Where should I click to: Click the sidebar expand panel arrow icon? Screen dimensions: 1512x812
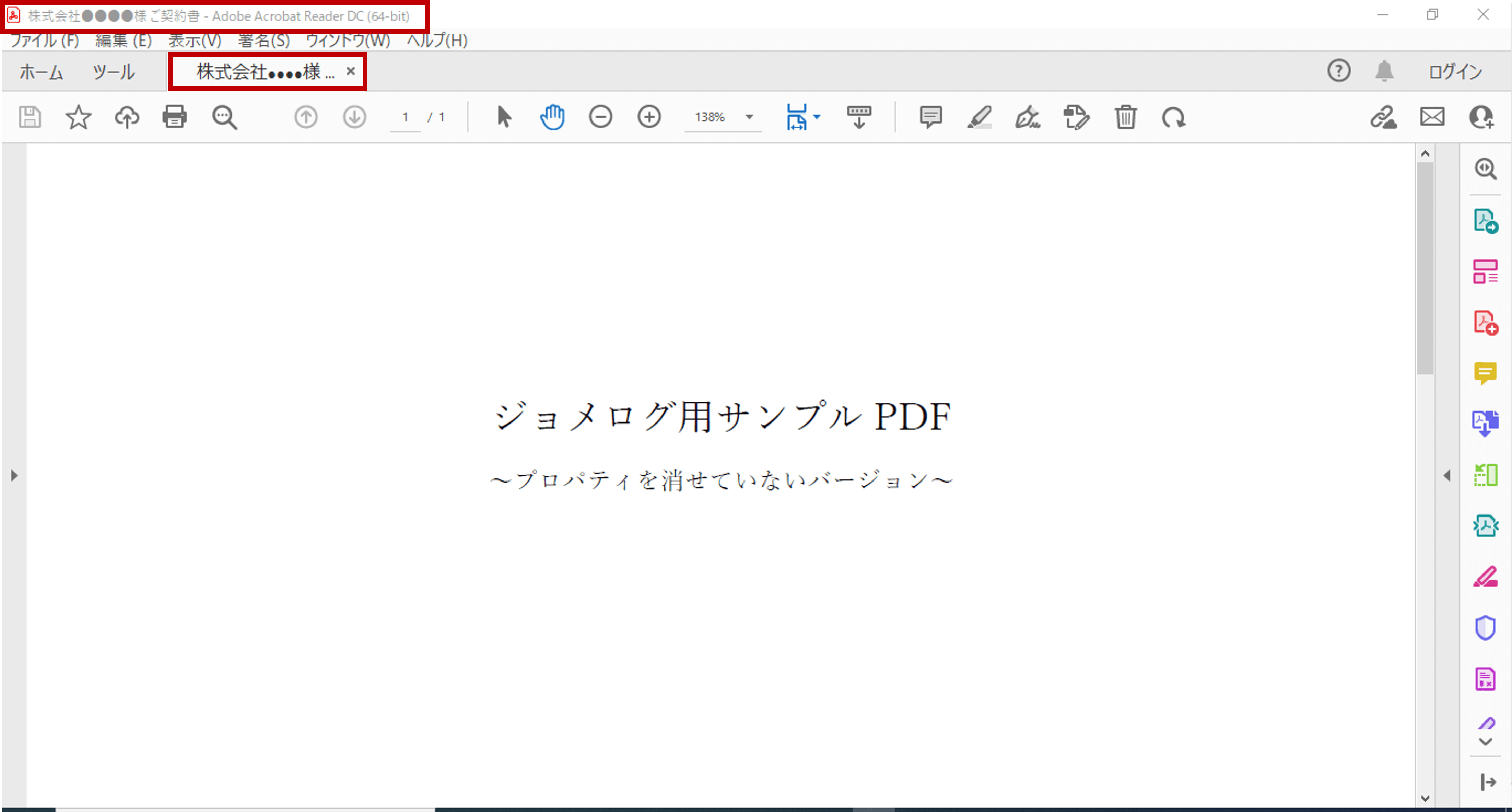1488,782
